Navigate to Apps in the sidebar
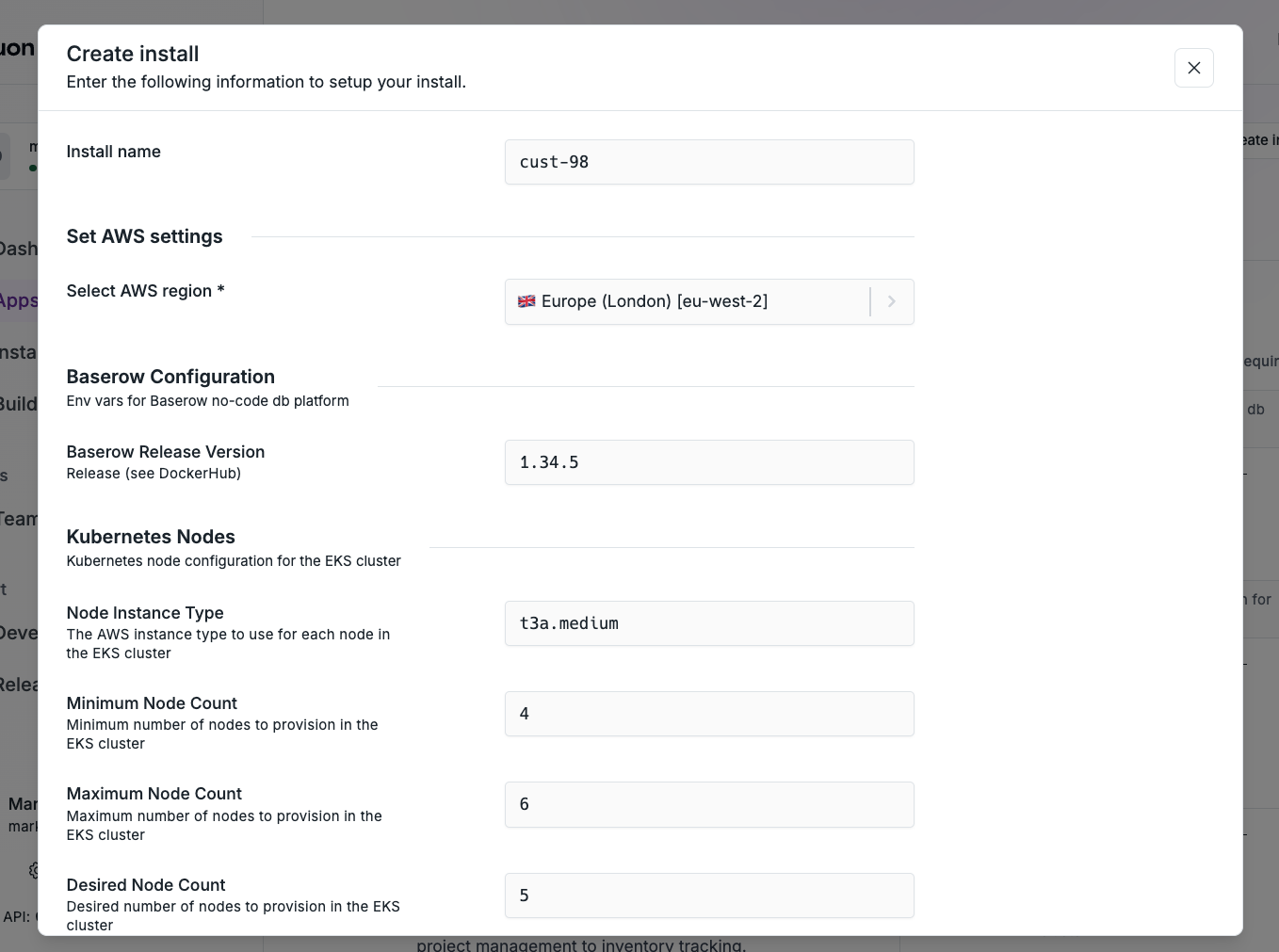The width and height of the screenshot is (1279, 952). (19, 300)
